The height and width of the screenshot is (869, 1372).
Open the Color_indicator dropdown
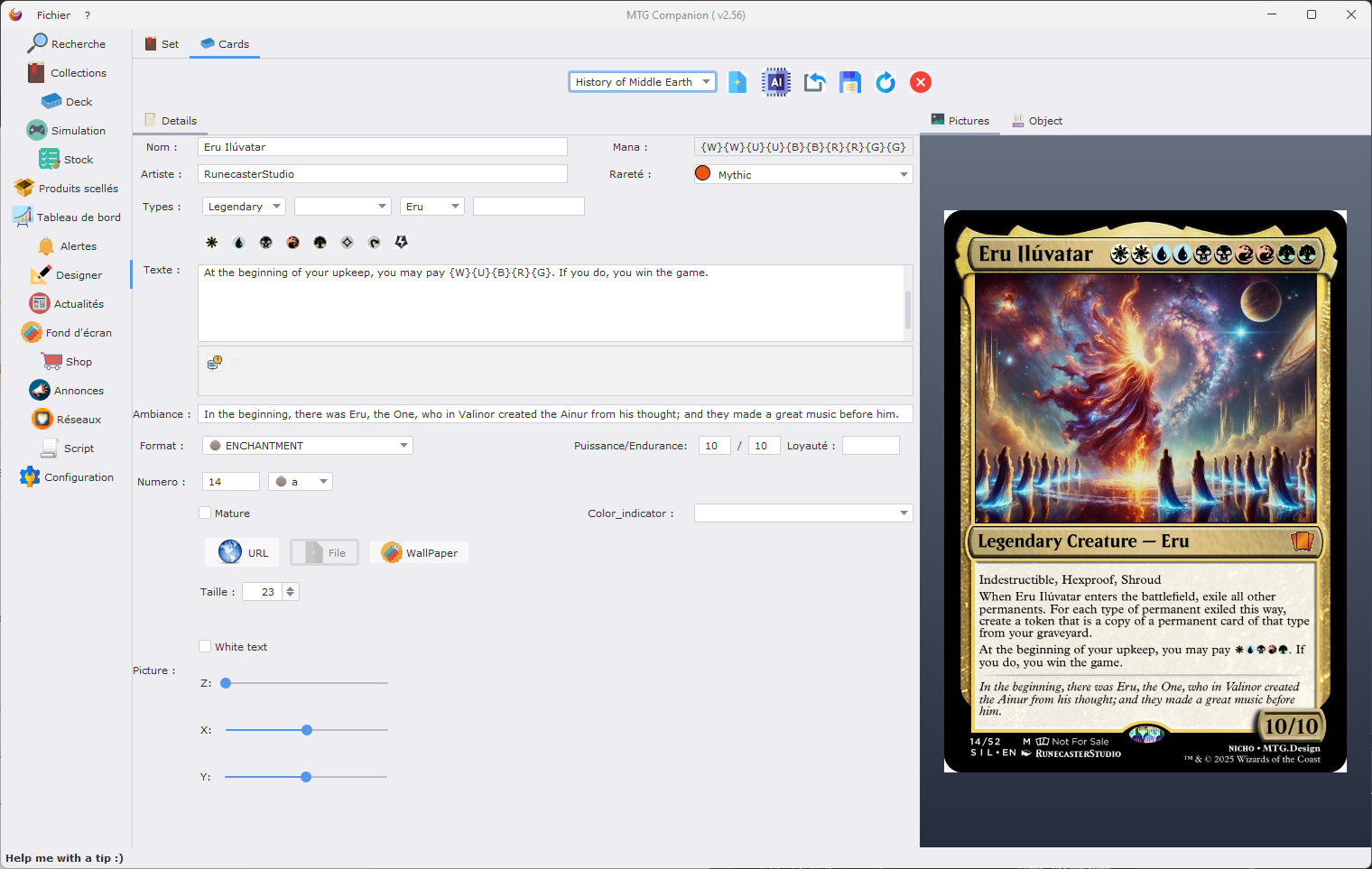tap(803, 513)
